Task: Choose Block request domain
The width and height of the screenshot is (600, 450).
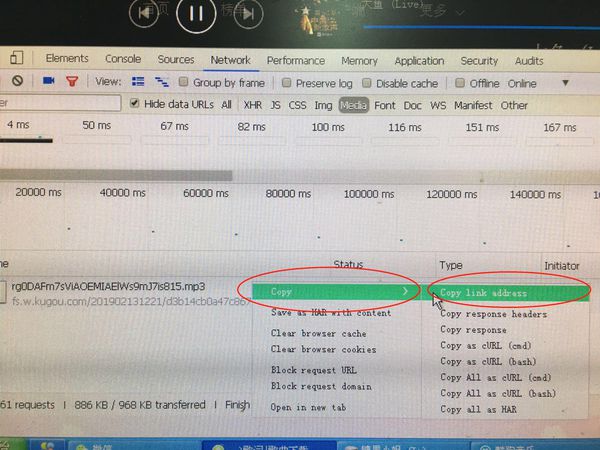Action: tap(321, 386)
